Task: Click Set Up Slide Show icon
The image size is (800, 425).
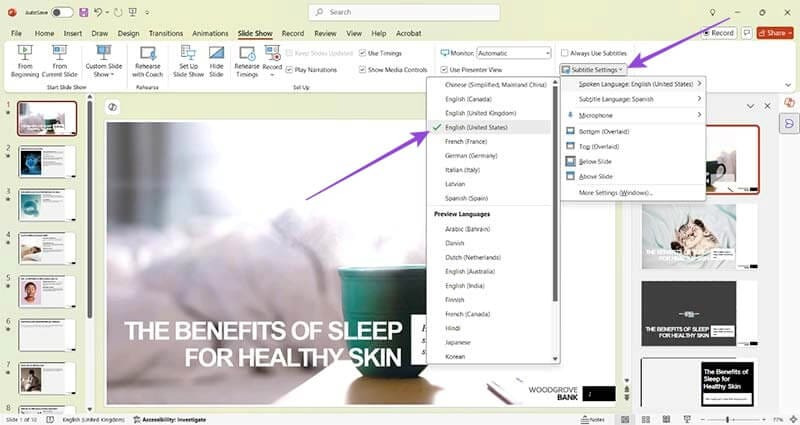Action: tap(188, 58)
